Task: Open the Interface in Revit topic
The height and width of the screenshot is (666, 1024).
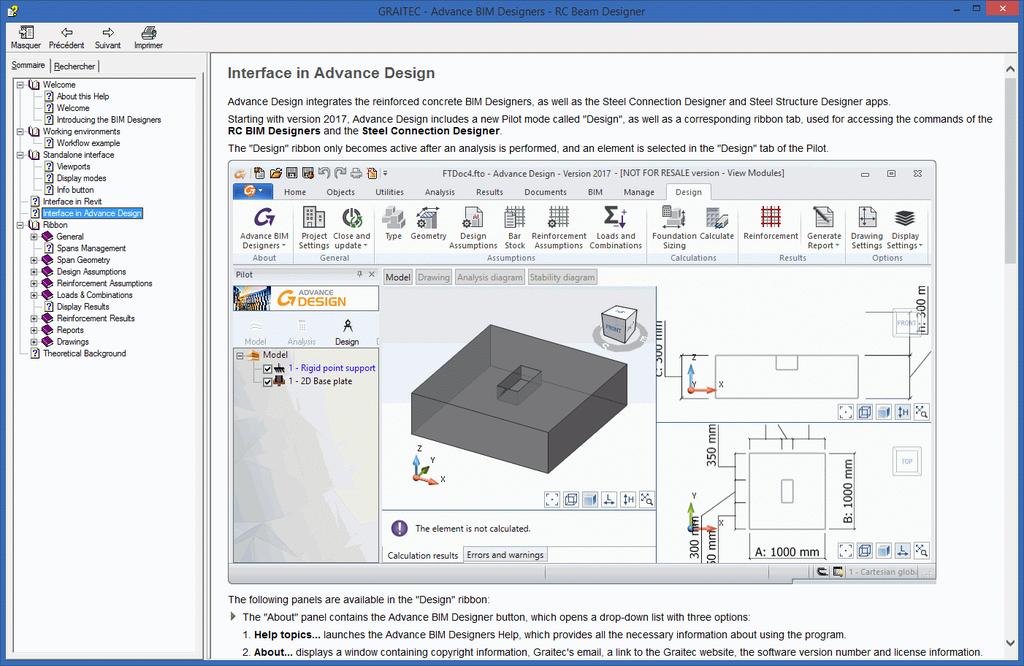Action: tap(72, 202)
